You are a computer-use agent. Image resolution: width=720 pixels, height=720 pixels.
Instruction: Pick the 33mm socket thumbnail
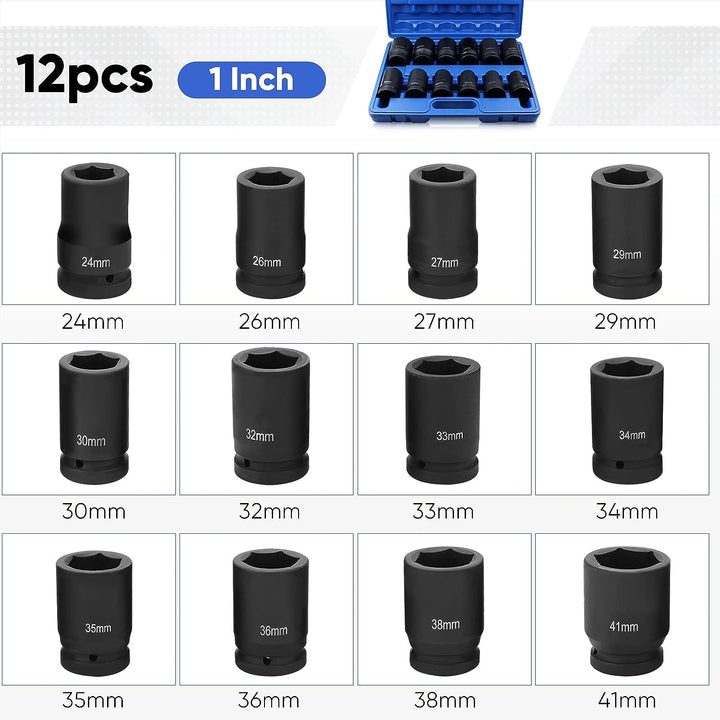(444, 419)
